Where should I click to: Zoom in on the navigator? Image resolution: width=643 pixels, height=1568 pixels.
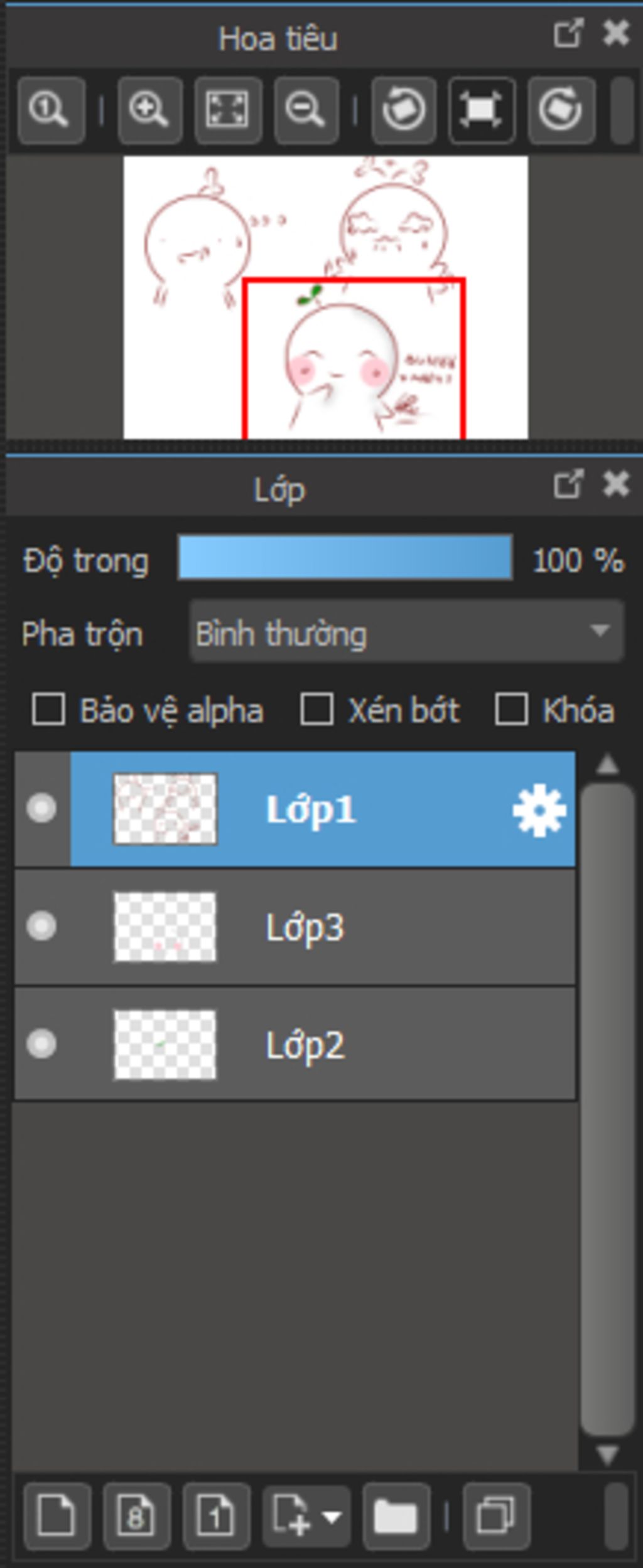[x=149, y=110]
